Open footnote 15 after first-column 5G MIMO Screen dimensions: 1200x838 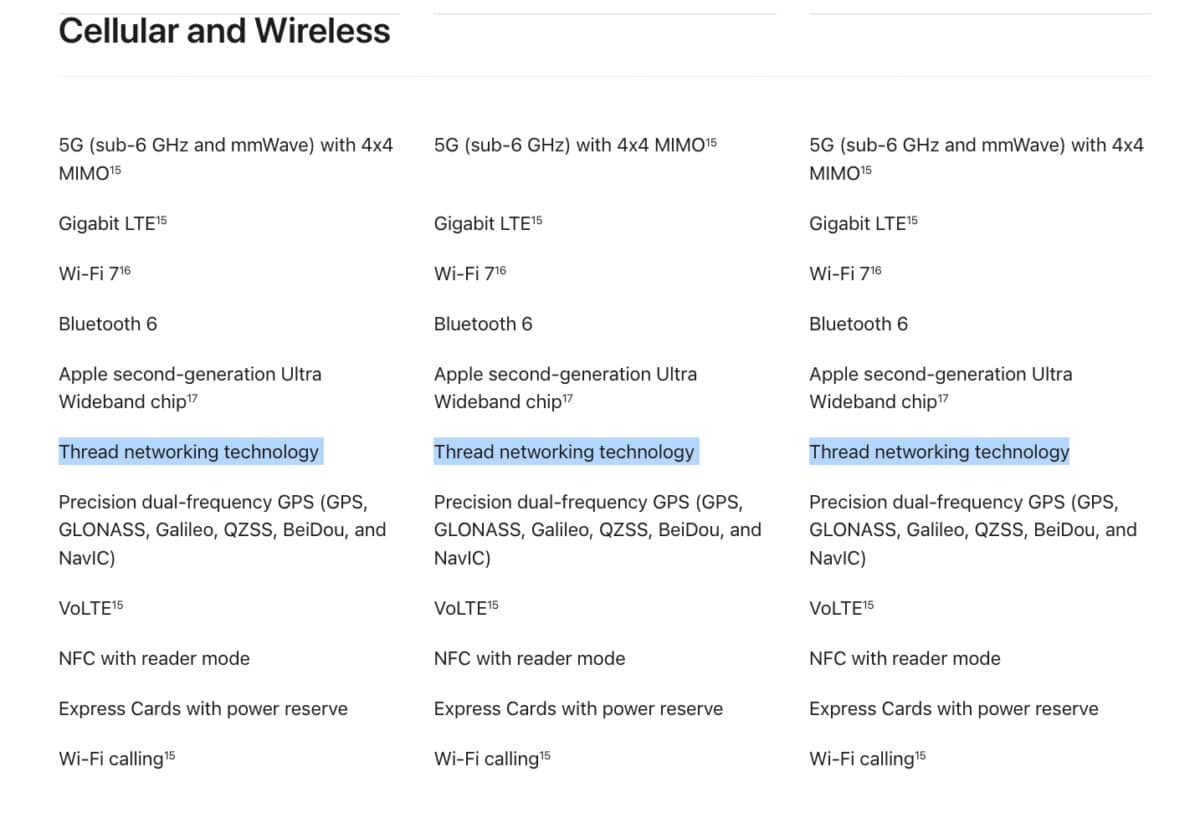116,170
